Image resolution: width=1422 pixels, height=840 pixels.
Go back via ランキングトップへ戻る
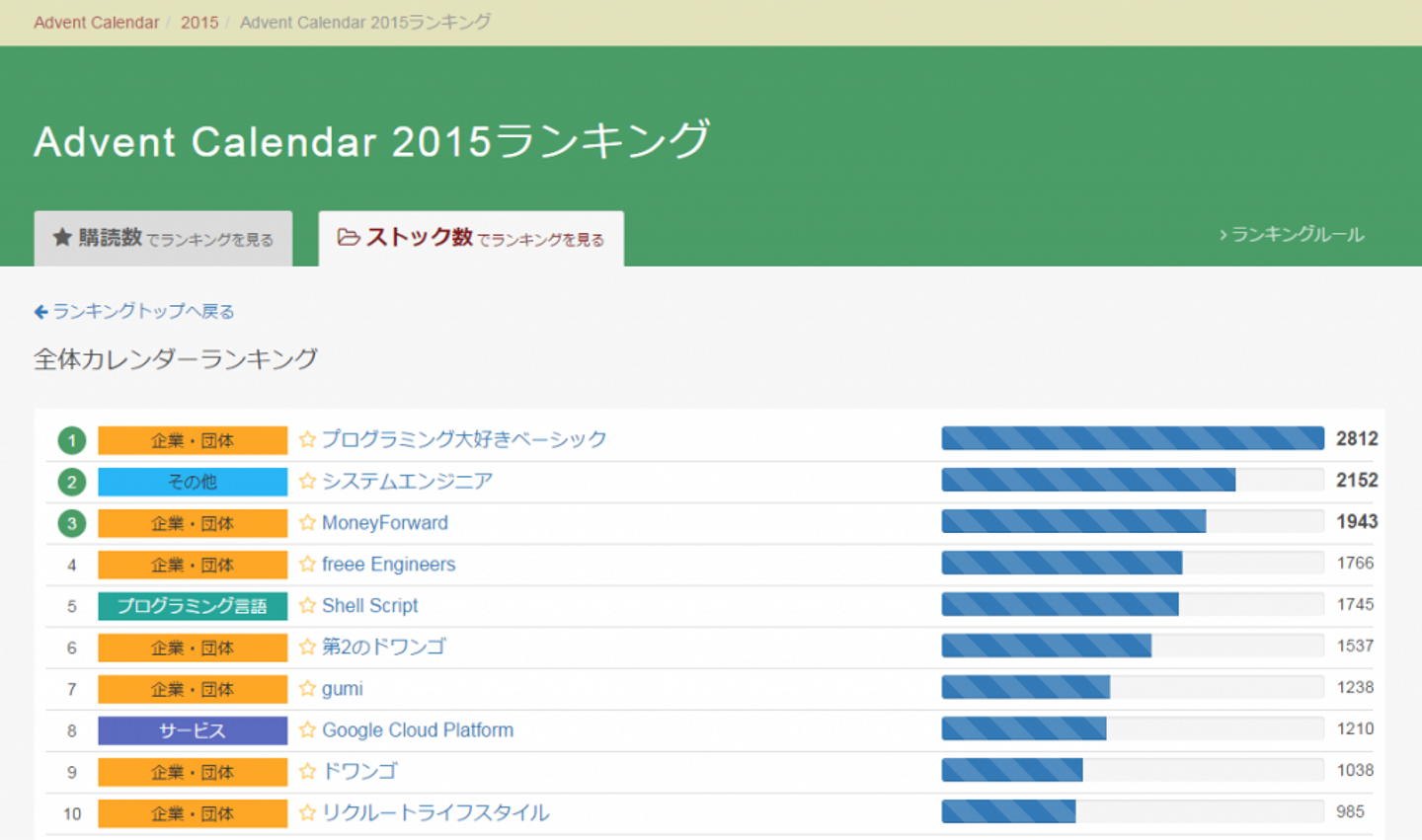pyautogui.click(x=134, y=312)
